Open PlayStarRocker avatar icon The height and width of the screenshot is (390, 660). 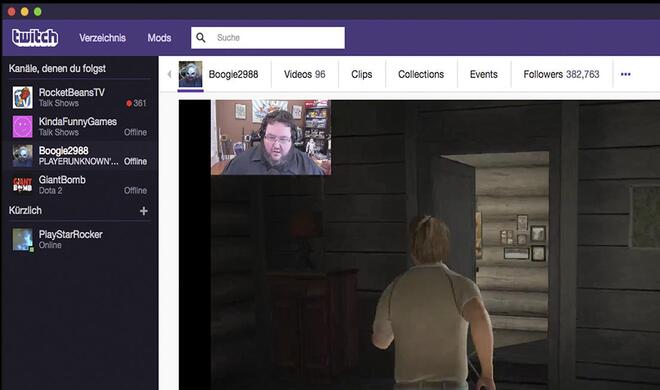[22, 240]
